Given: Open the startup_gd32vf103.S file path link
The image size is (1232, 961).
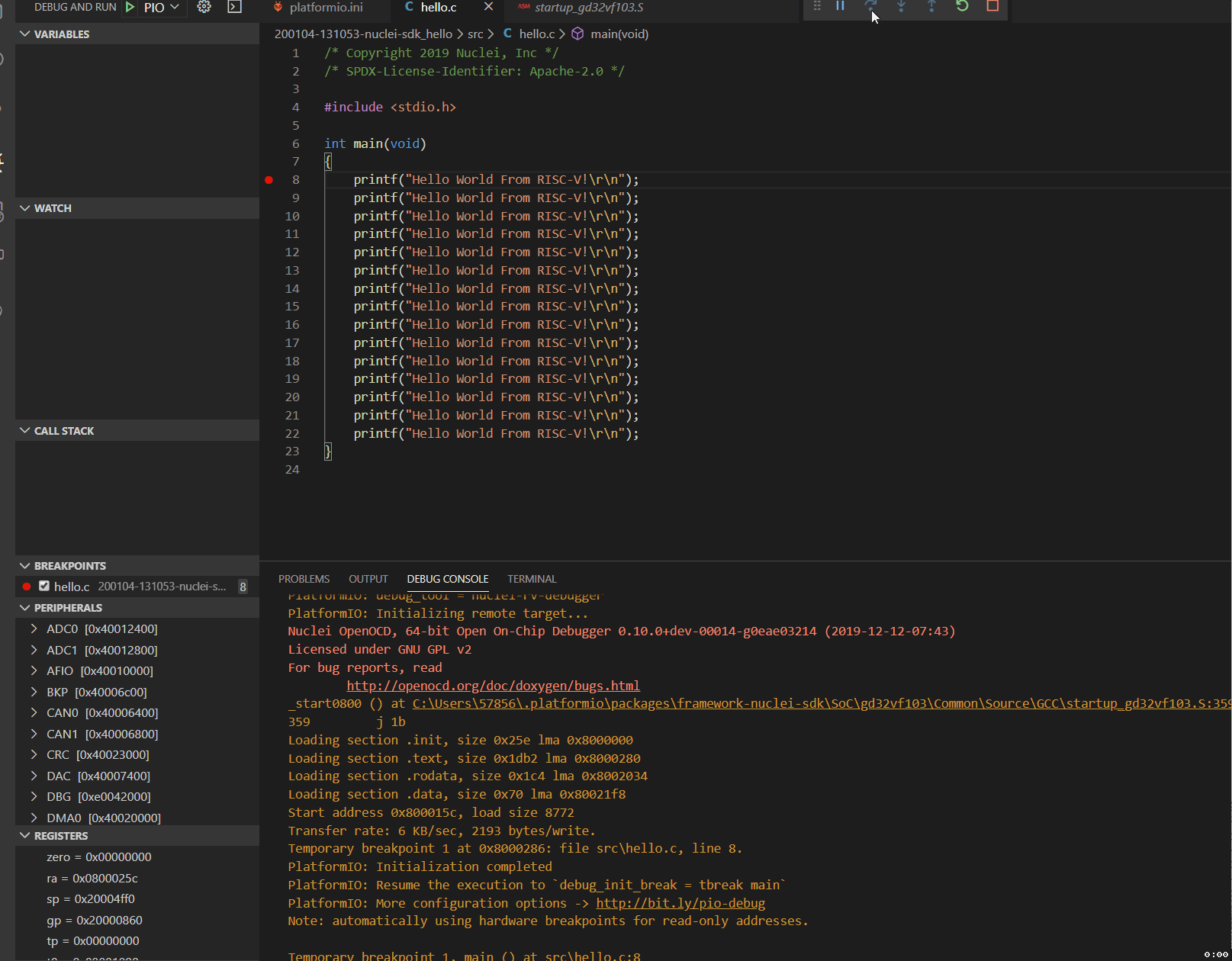Looking at the screenshot, I should pos(822,703).
